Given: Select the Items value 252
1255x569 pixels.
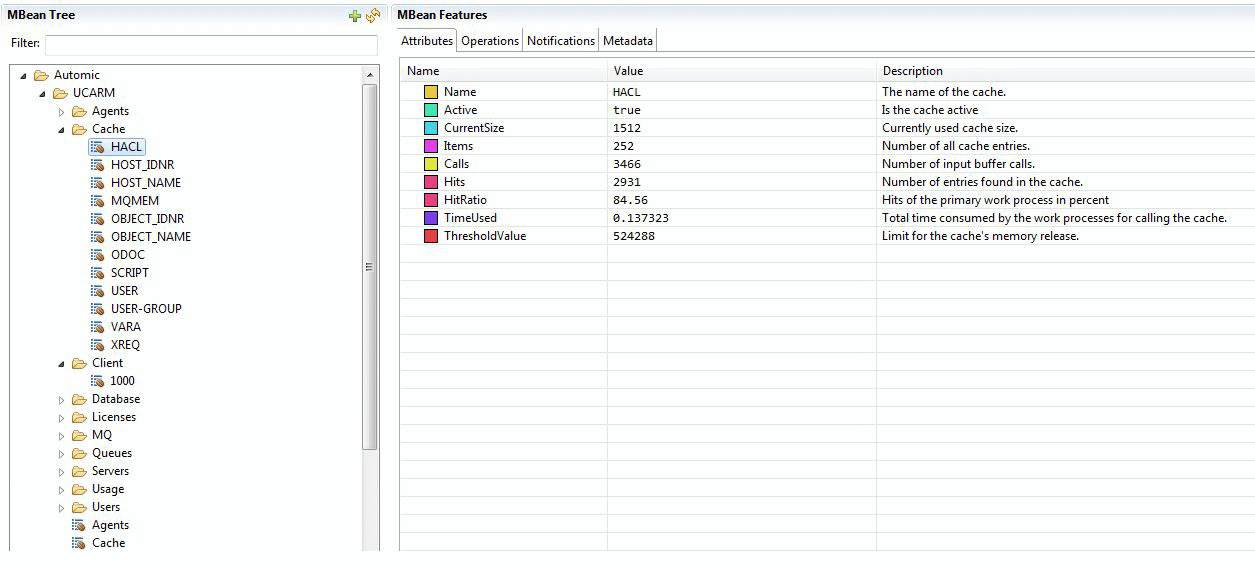Looking at the screenshot, I should tap(623, 146).
